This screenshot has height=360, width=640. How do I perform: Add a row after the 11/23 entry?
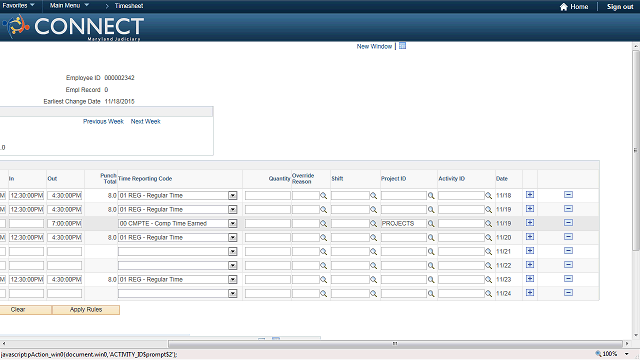tap(530, 279)
